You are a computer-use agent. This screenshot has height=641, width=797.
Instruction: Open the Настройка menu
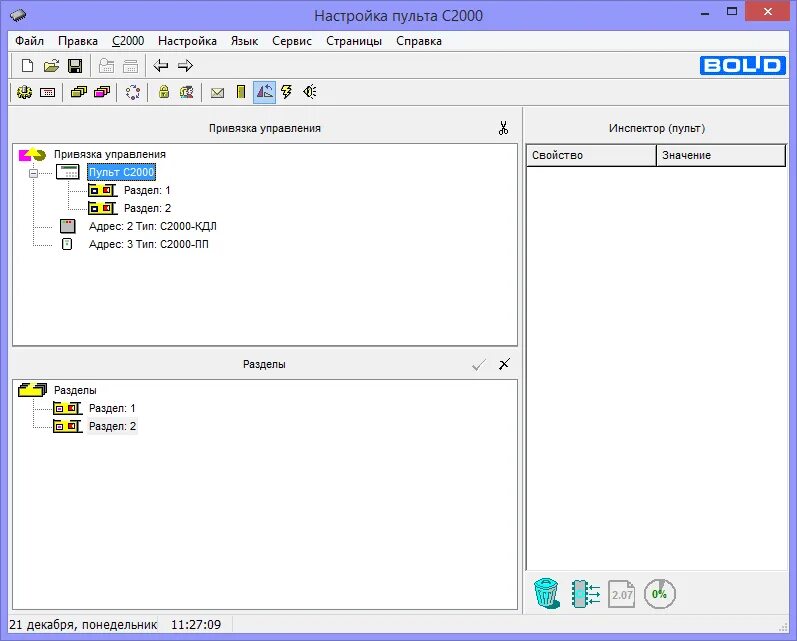tap(188, 41)
